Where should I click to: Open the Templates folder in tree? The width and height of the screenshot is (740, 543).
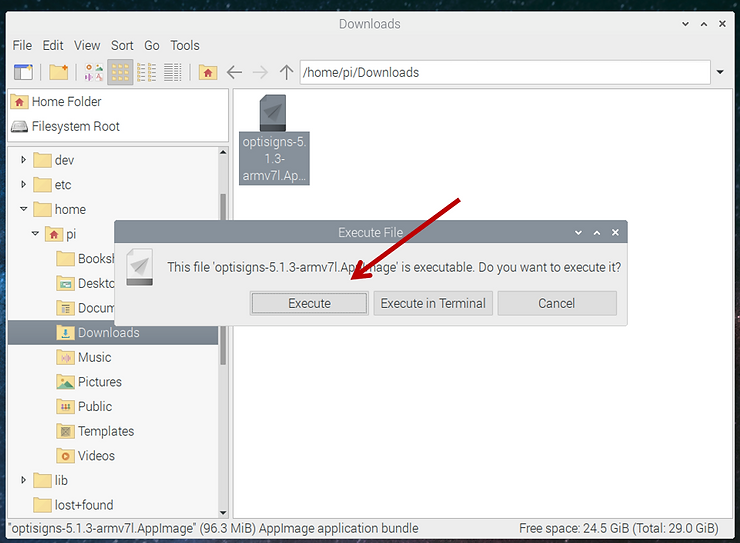tap(106, 431)
